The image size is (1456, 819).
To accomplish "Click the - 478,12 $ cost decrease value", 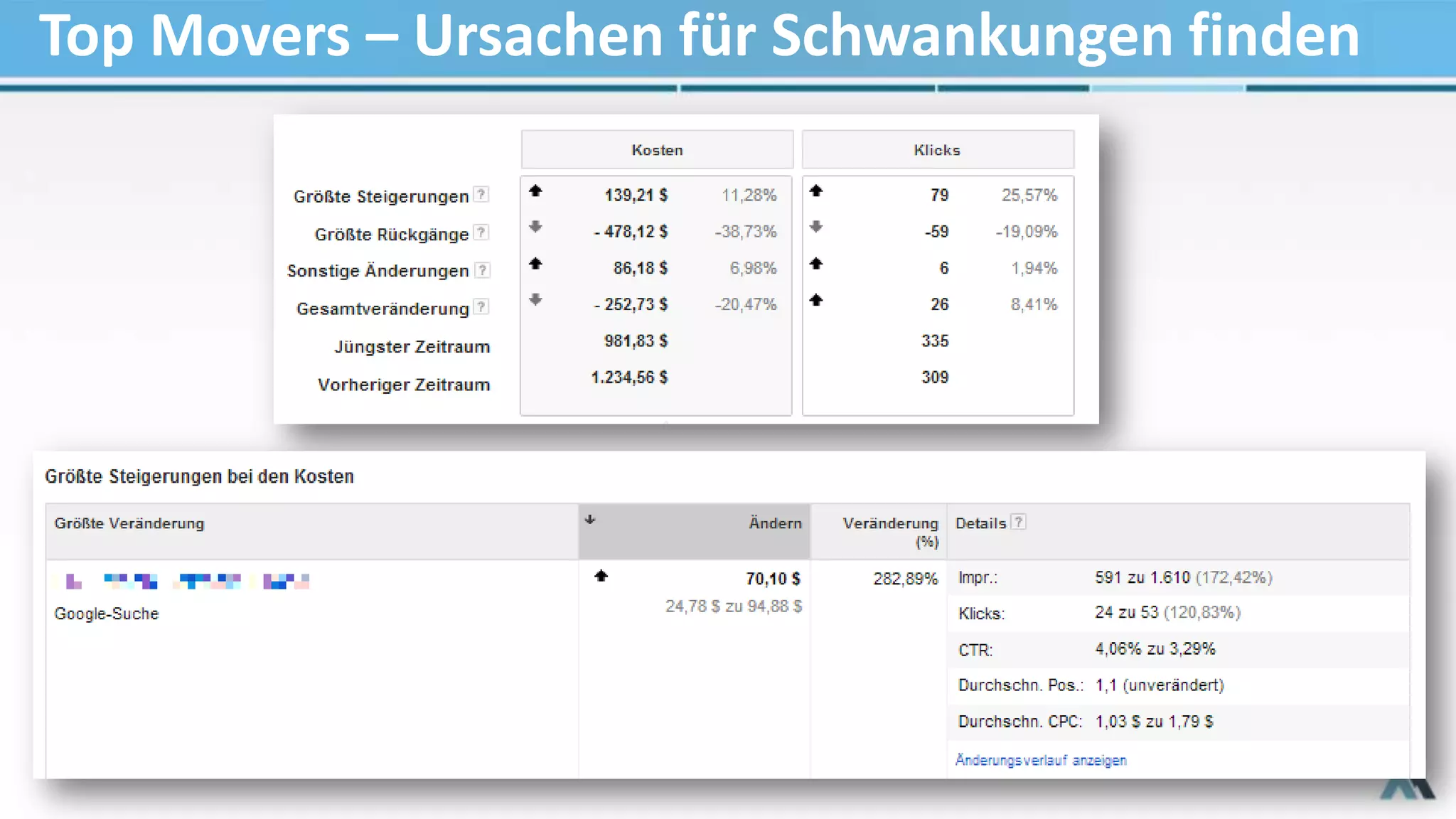I will pos(631,232).
